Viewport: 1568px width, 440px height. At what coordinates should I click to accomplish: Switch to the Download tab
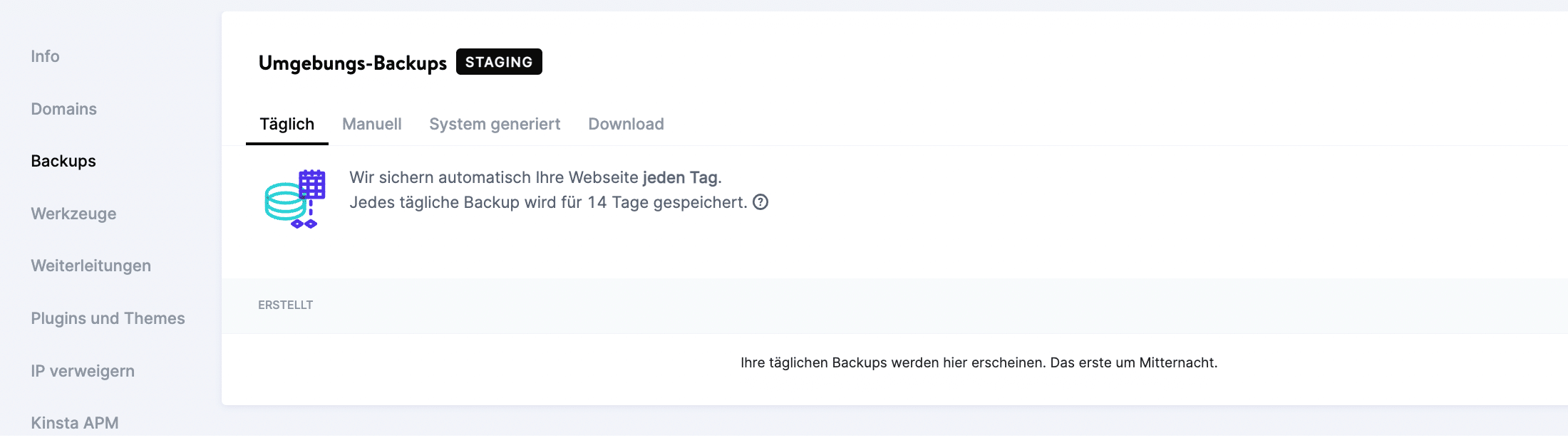click(626, 124)
